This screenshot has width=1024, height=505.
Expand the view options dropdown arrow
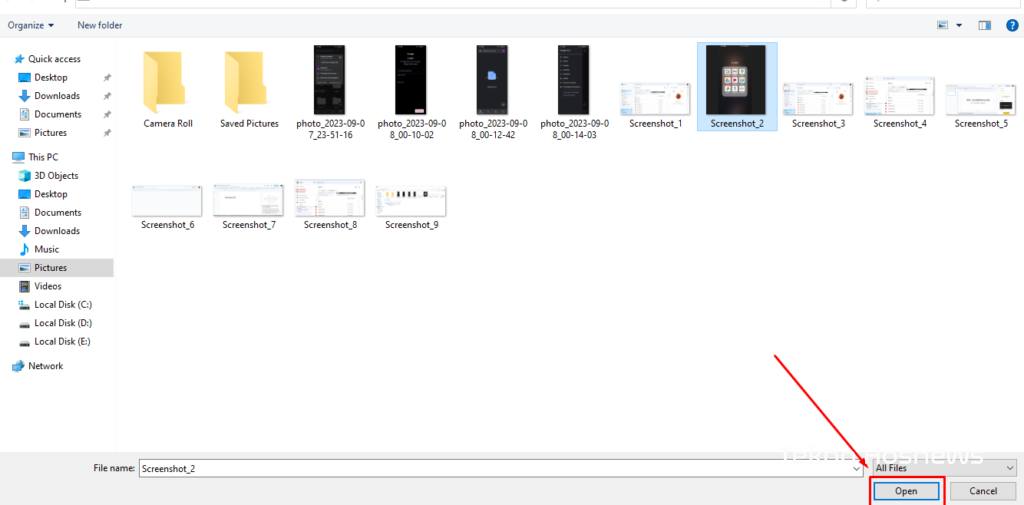point(959,25)
